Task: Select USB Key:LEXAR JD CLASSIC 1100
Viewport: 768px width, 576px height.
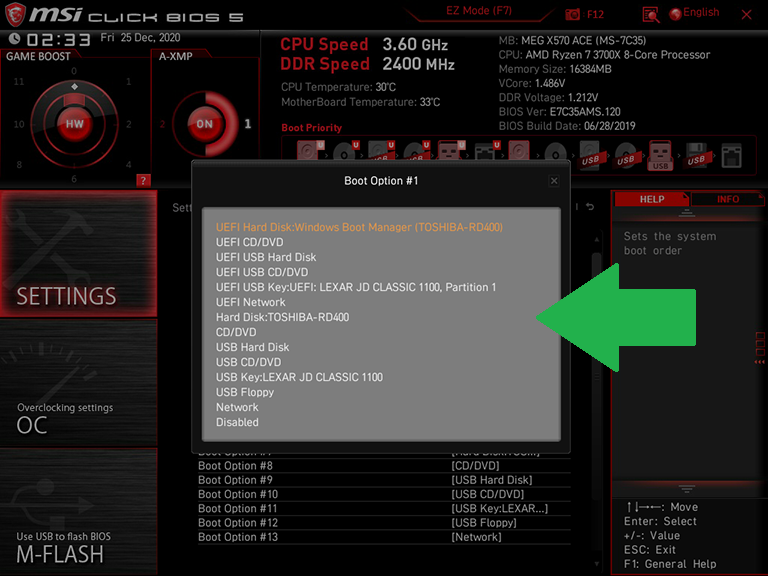Action: tap(299, 377)
